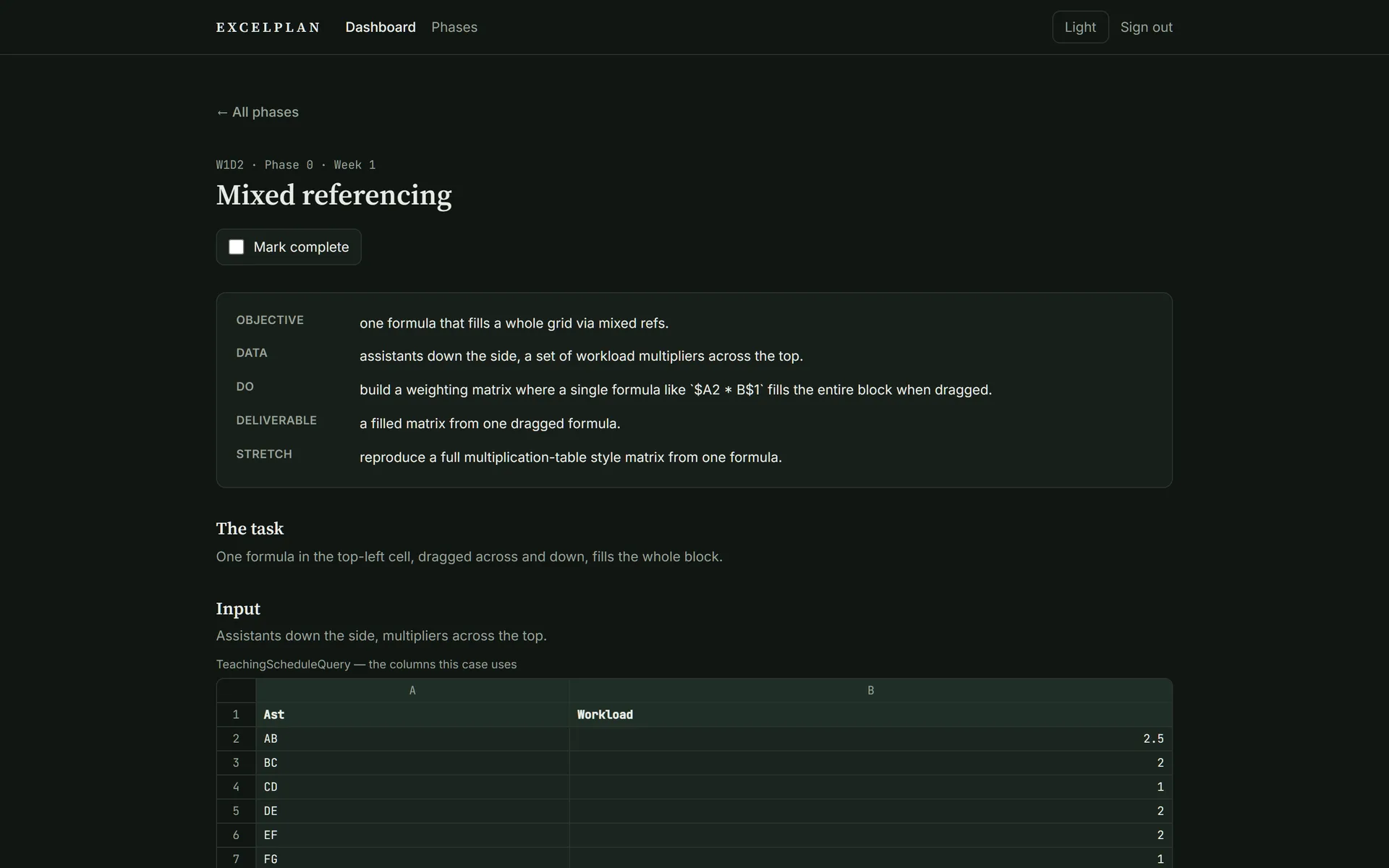Click the Workload header cell
1389x868 pixels.
click(870, 715)
